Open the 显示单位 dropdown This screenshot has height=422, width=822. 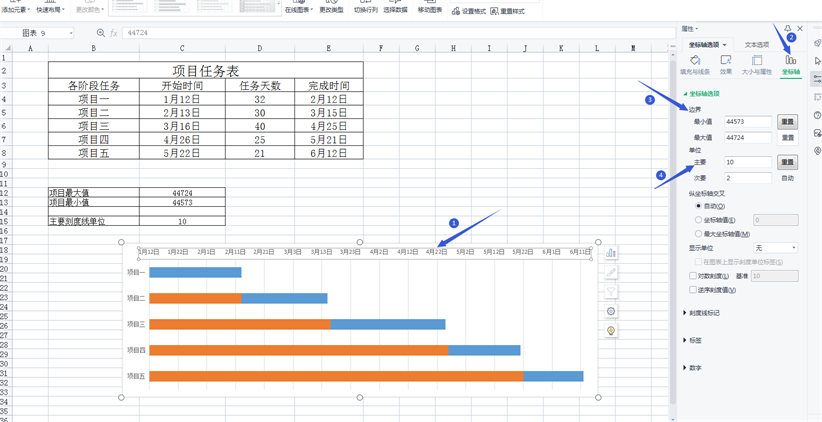775,248
